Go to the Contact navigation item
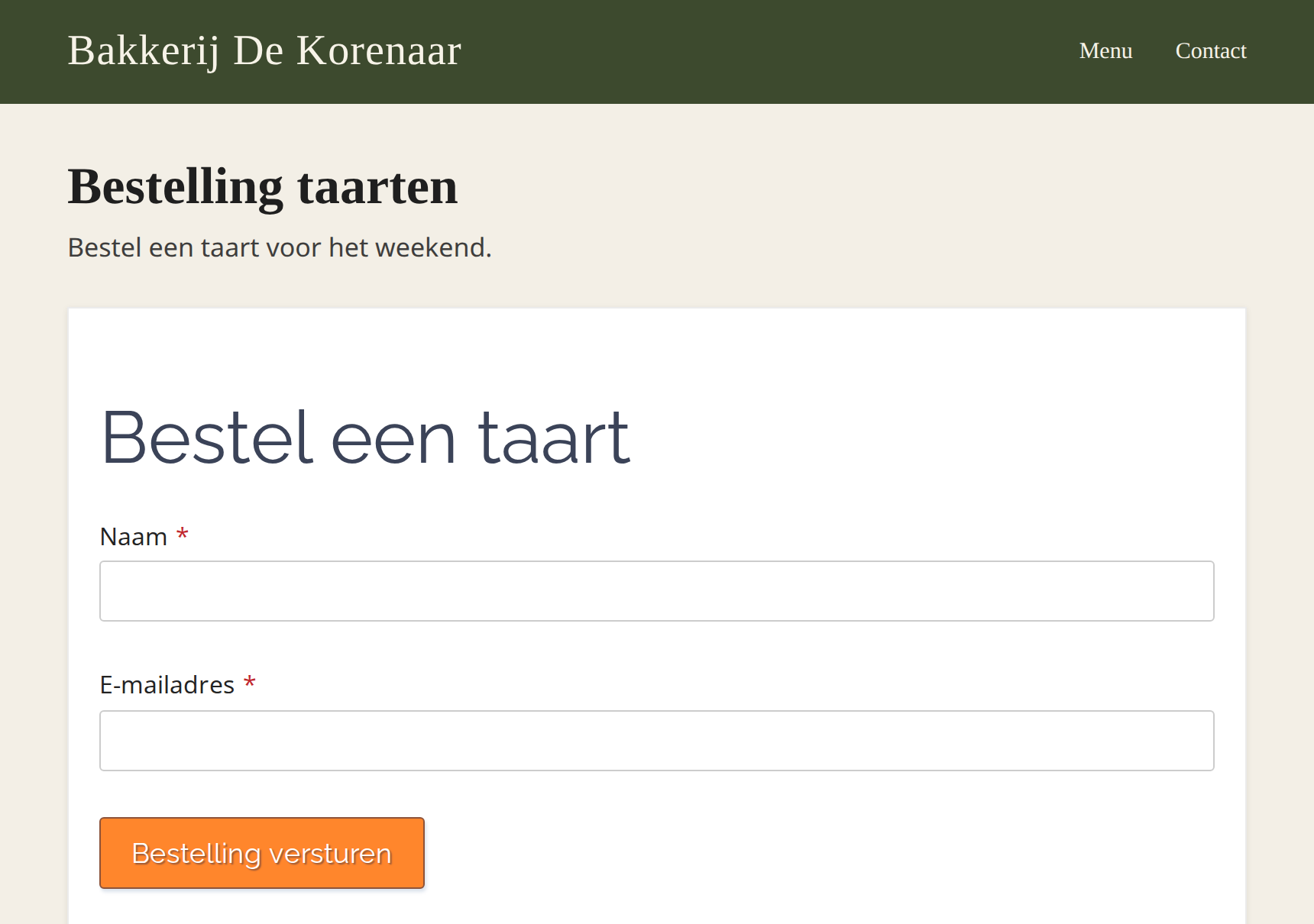 (1211, 51)
